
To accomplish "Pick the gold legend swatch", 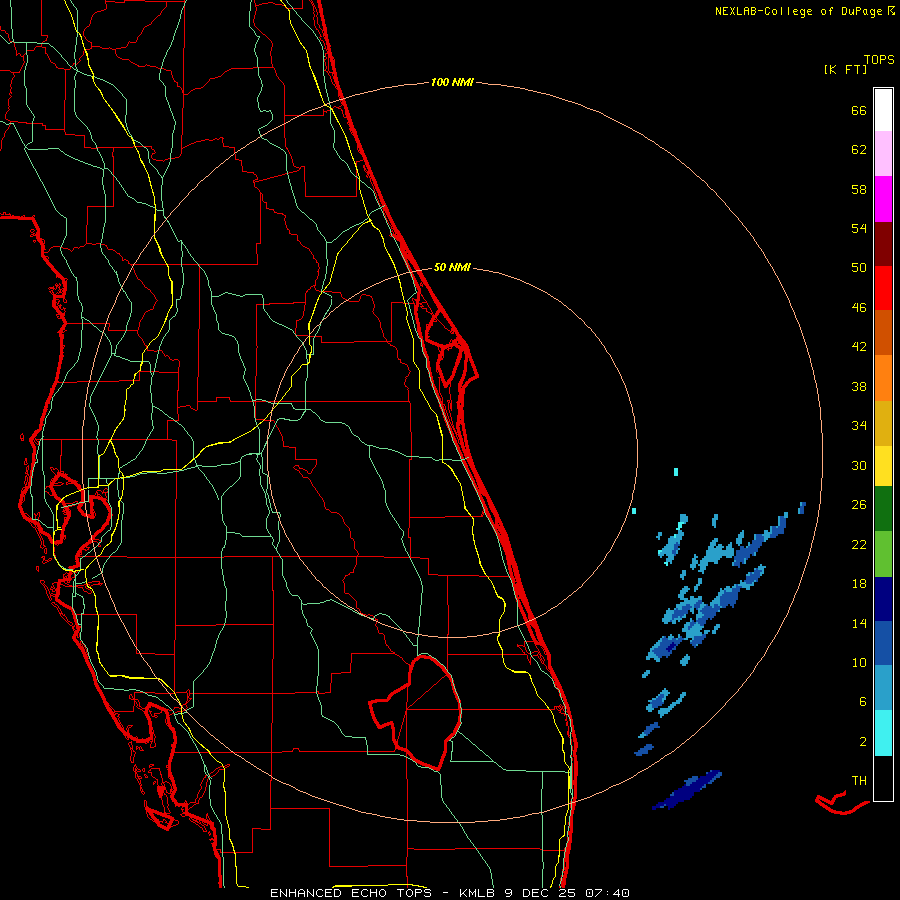I will pos(883,423).
